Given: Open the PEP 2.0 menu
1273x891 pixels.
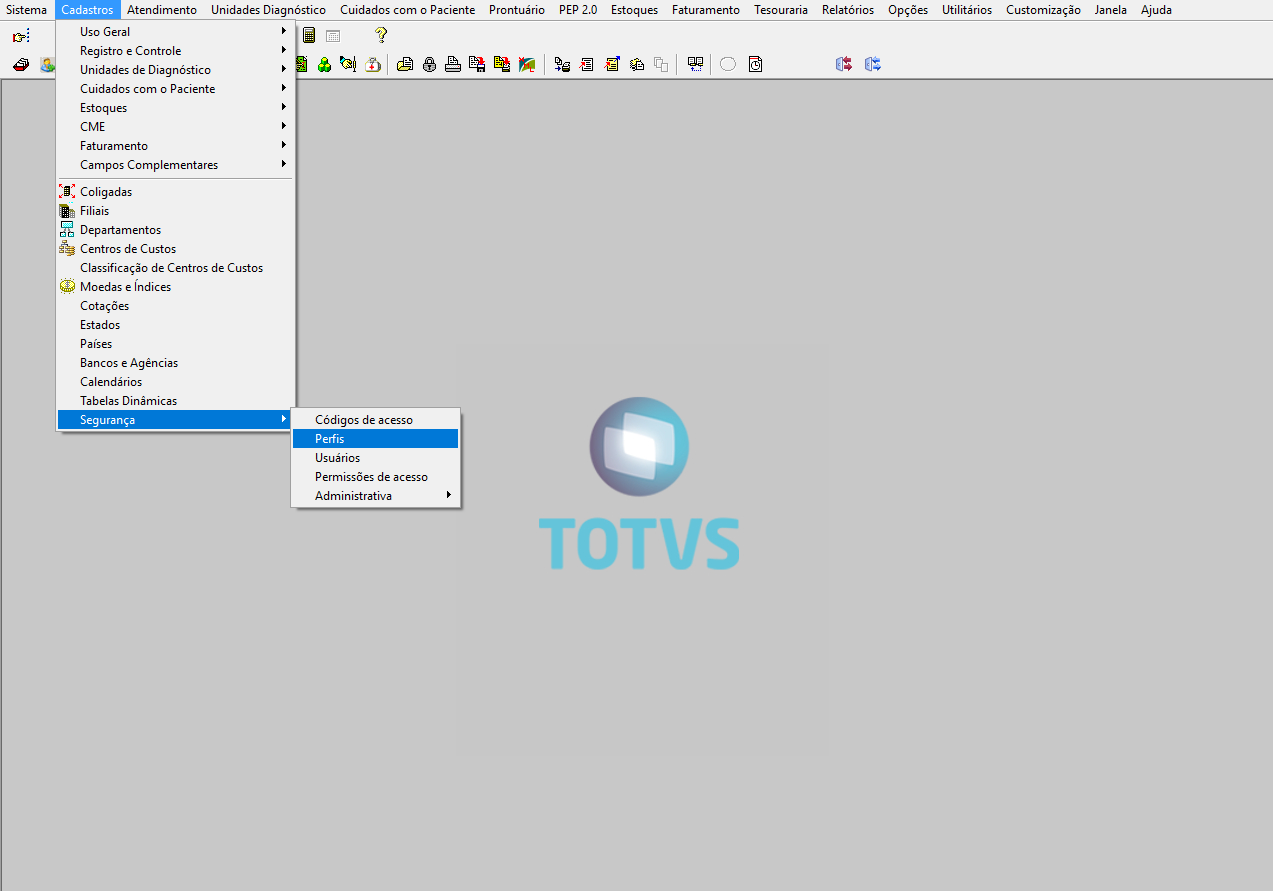Looking at the screenshot, I should click(x=578, y=10).
